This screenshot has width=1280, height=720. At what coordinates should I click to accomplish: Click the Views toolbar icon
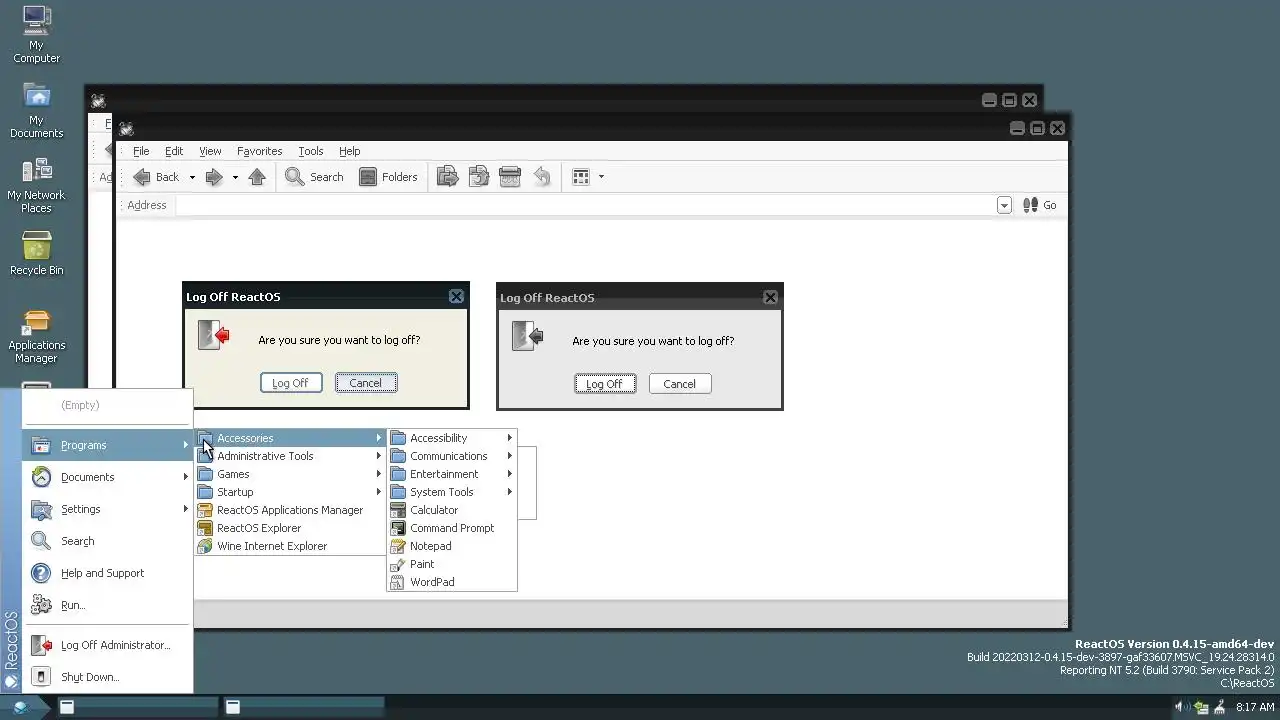pyautogui.click(x=581, y=177)
